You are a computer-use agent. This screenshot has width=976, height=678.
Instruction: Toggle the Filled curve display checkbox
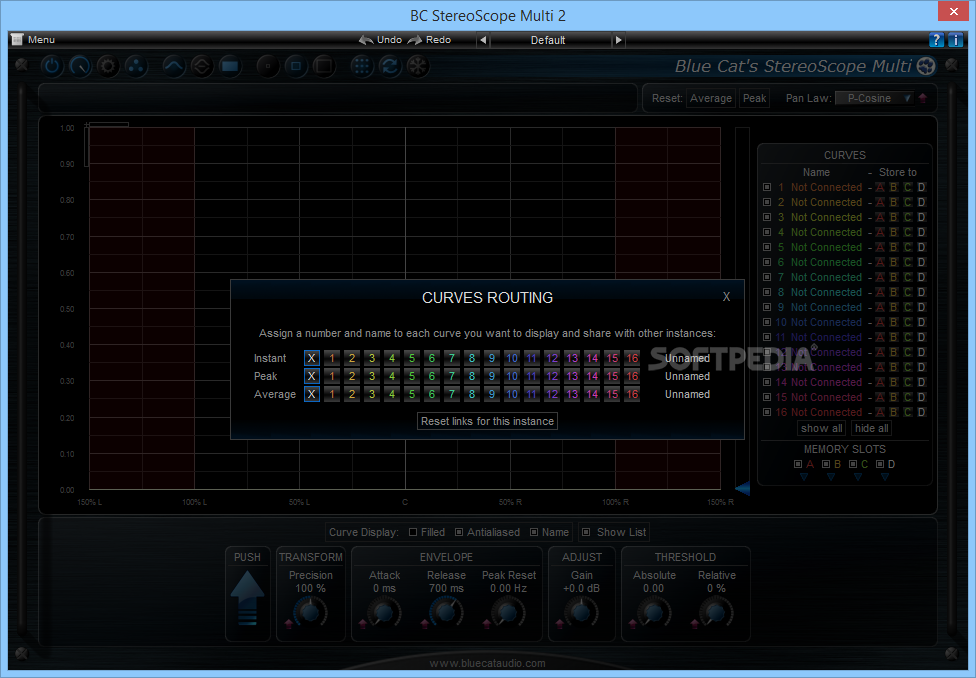coord(413,532)
